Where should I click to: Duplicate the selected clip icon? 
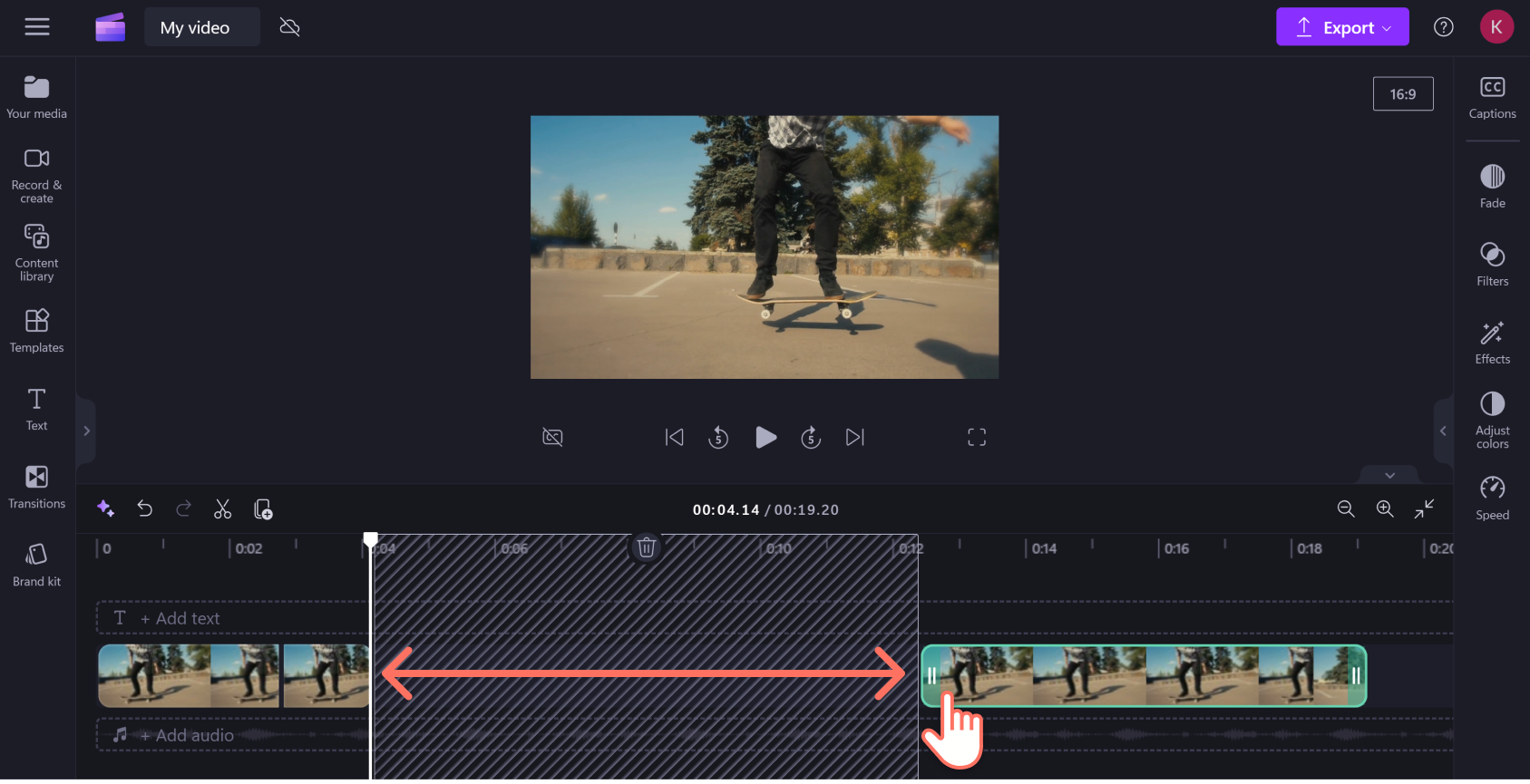pos(263,509)
